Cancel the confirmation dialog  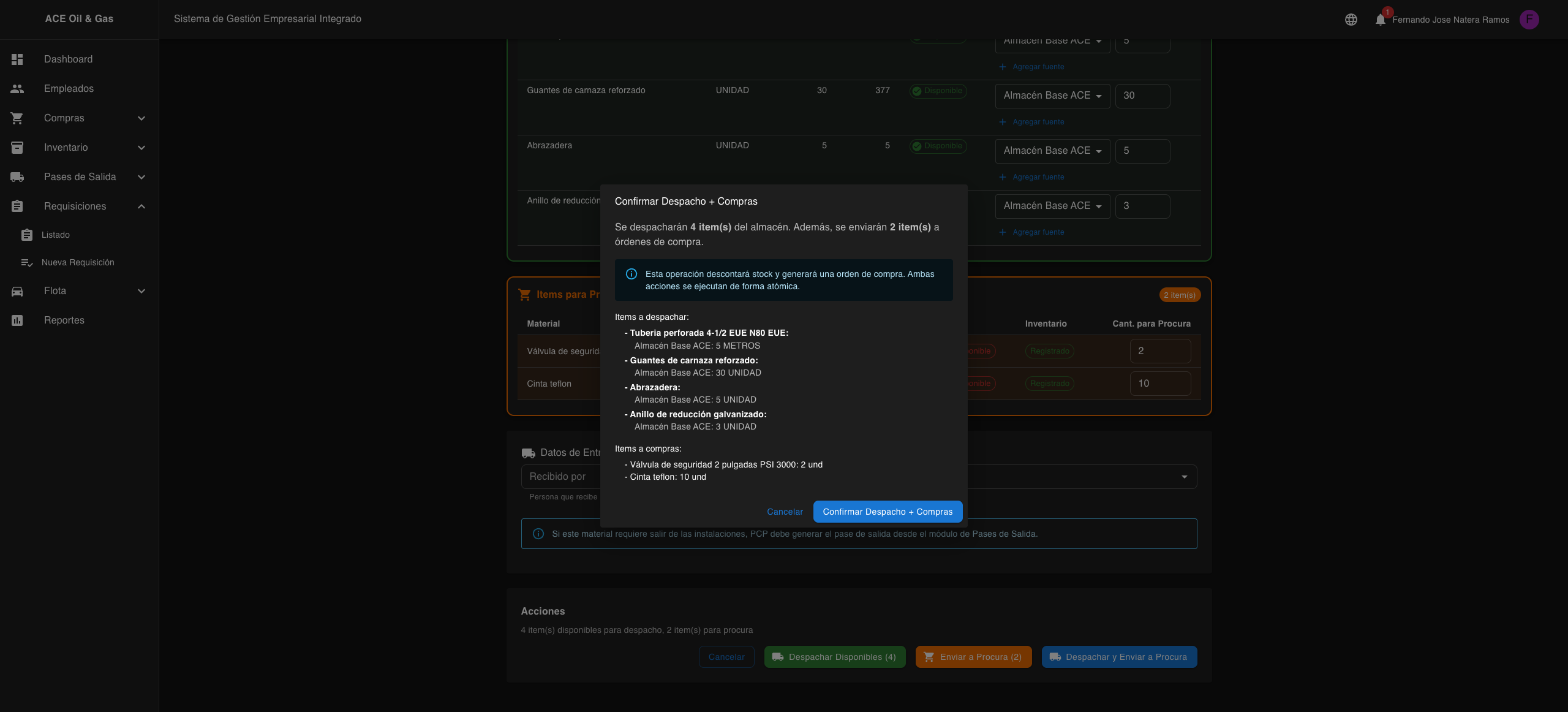785,512
